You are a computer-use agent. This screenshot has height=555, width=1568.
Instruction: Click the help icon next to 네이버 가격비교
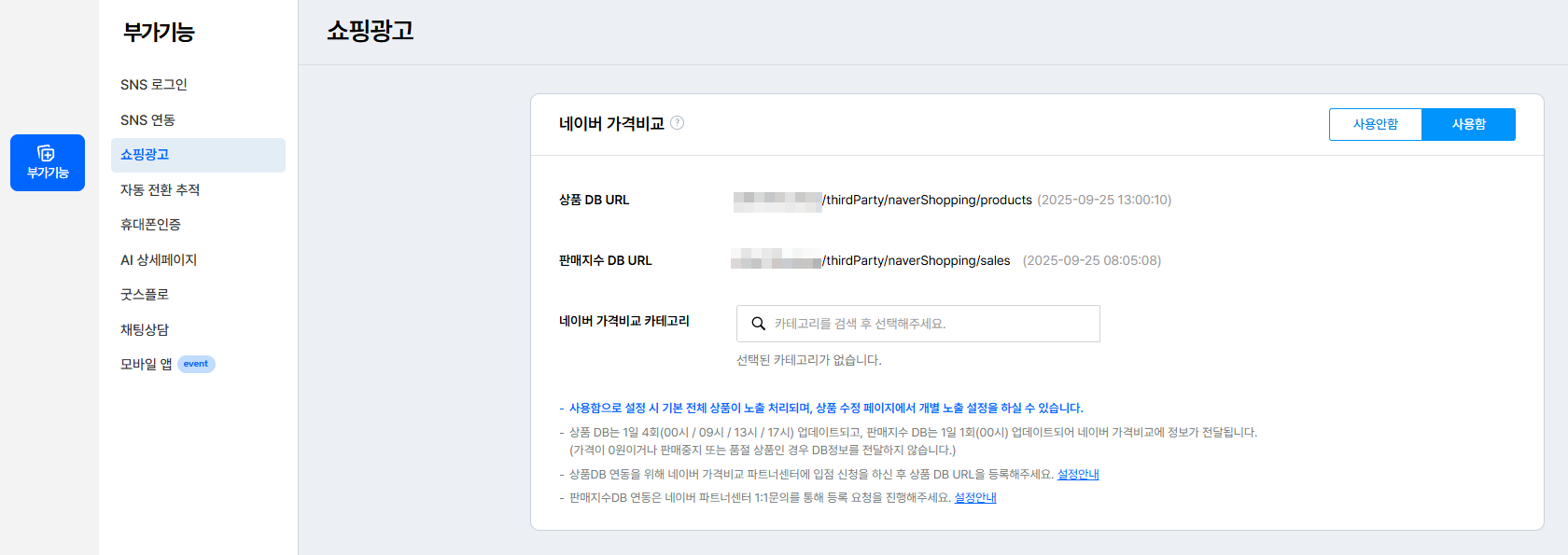click(x=678, y=123)
